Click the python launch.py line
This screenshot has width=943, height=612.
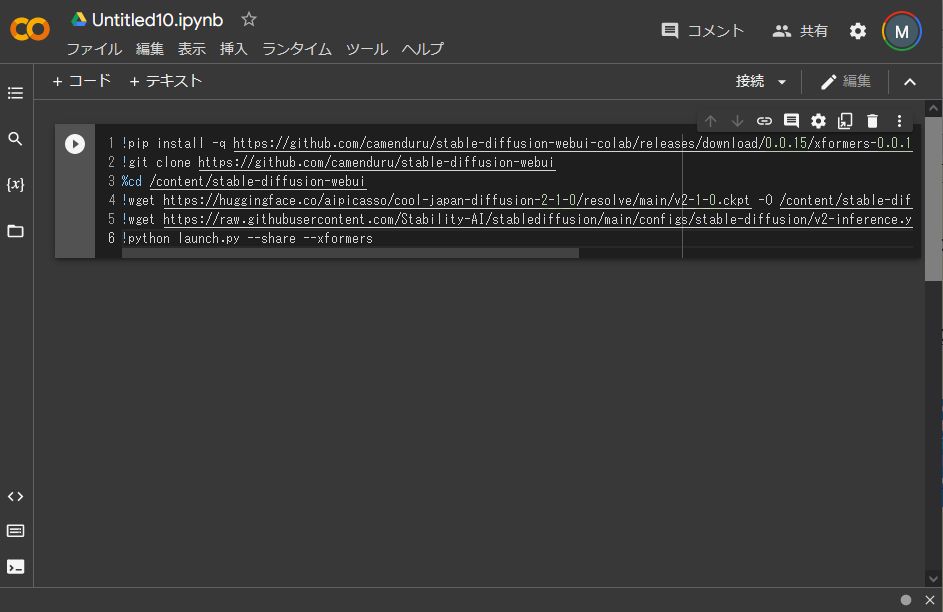(x=247, y=239)
